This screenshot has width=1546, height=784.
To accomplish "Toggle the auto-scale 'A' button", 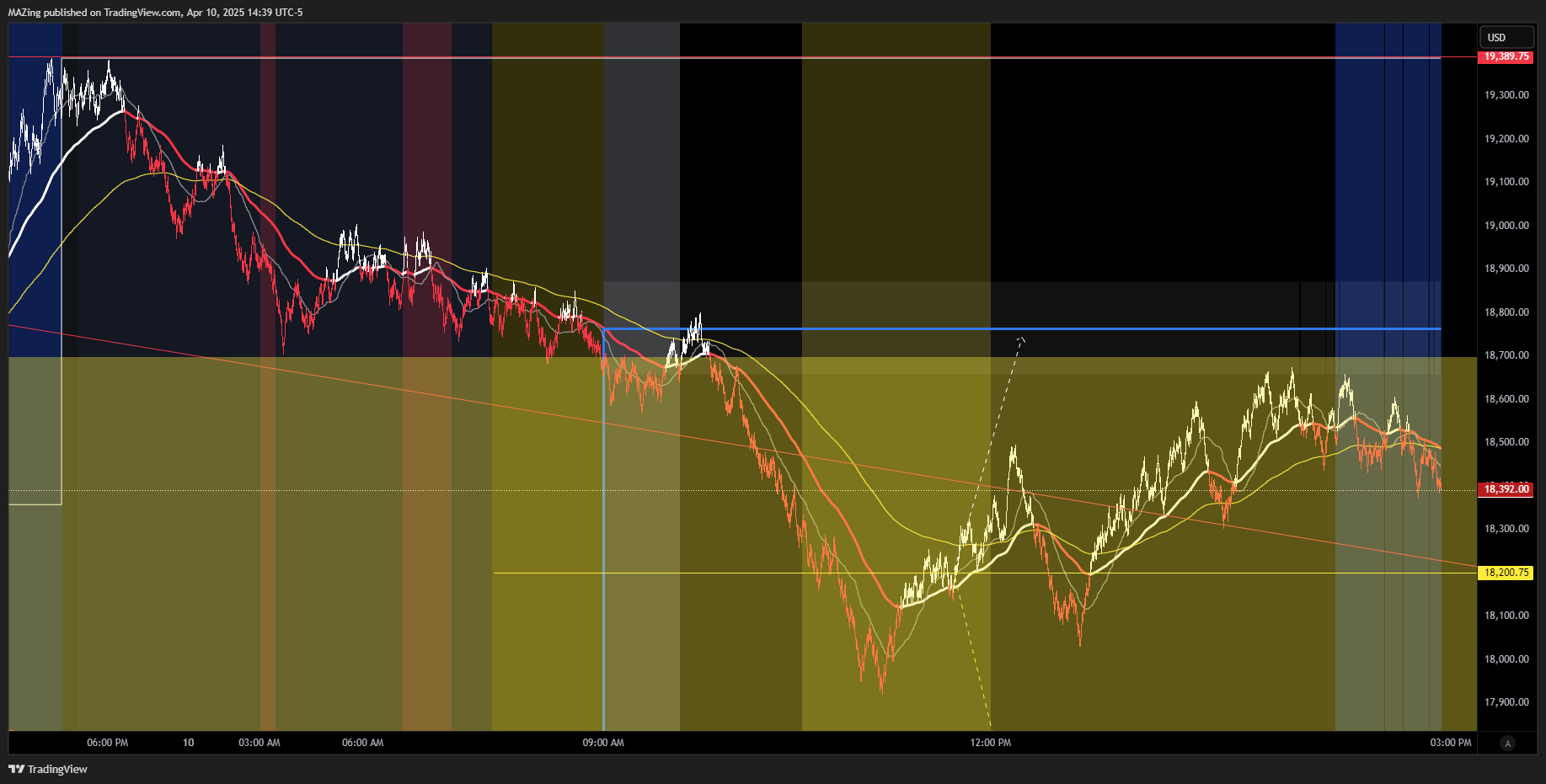I will [1507, 743].
